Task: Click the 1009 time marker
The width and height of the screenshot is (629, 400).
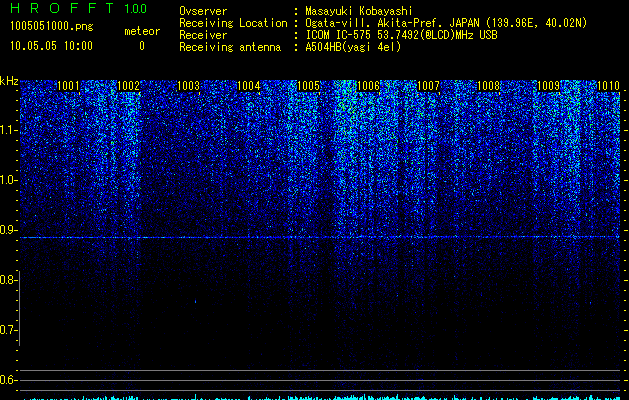Action: click(x=548, y=86)
